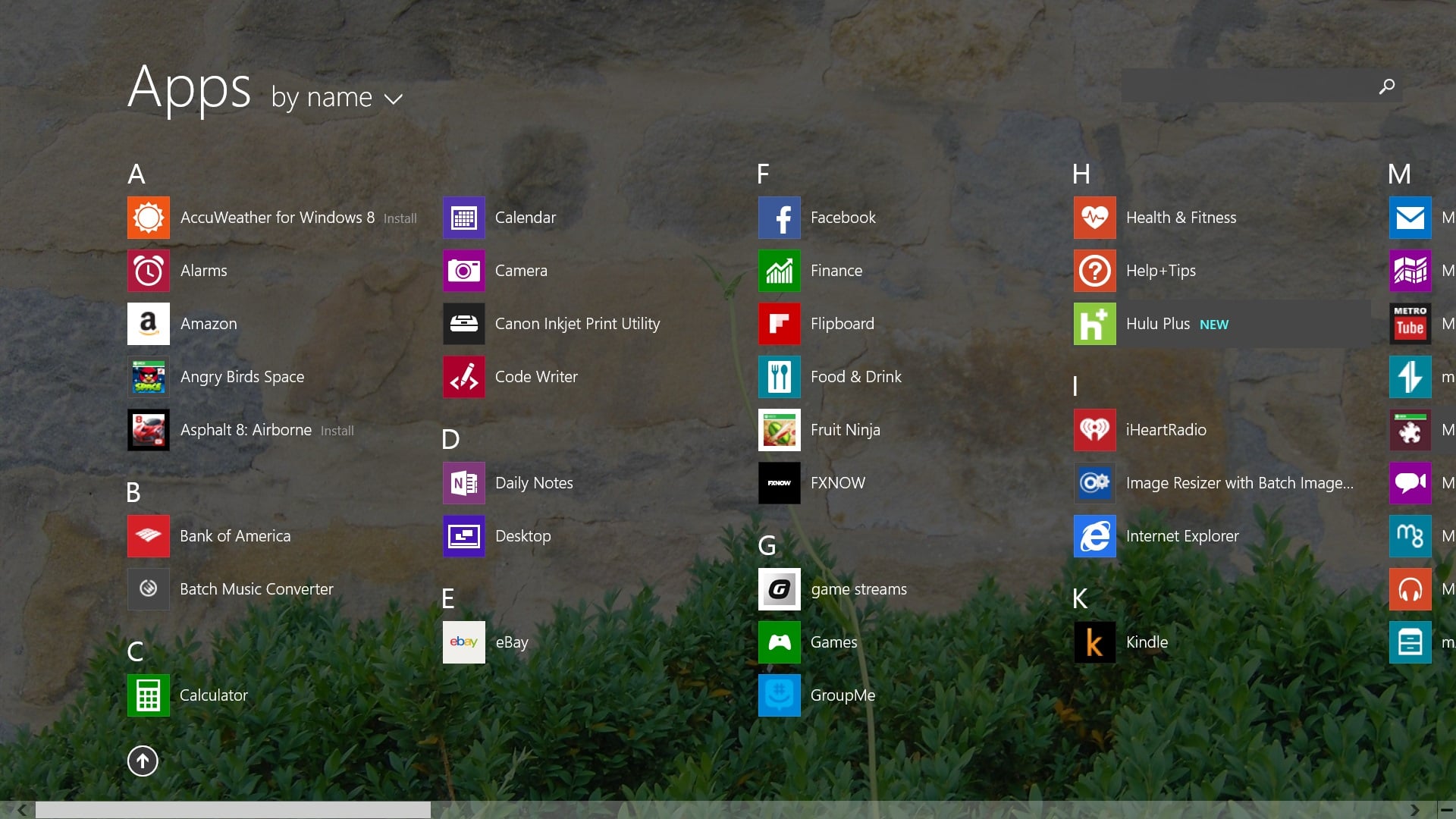Launch the eBay app icon
This screenshot has width=1456, height=819.
pos(464,642)
